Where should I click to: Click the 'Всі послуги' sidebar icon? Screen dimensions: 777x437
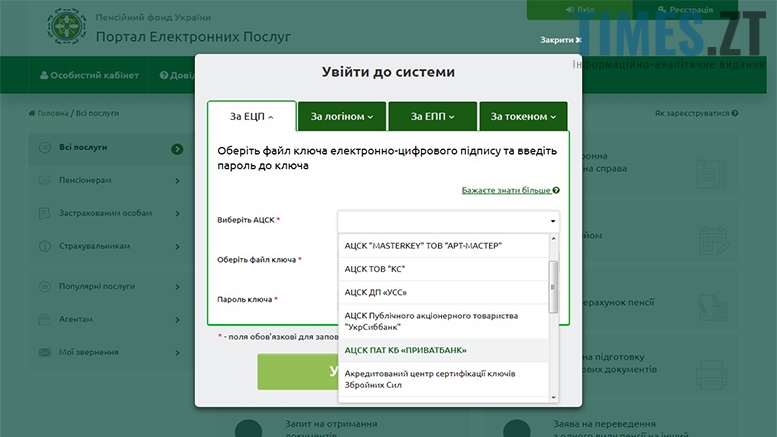(x=45, y=148)
